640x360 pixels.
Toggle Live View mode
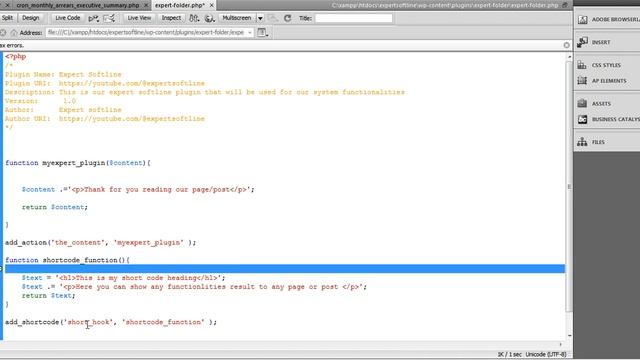139,18
